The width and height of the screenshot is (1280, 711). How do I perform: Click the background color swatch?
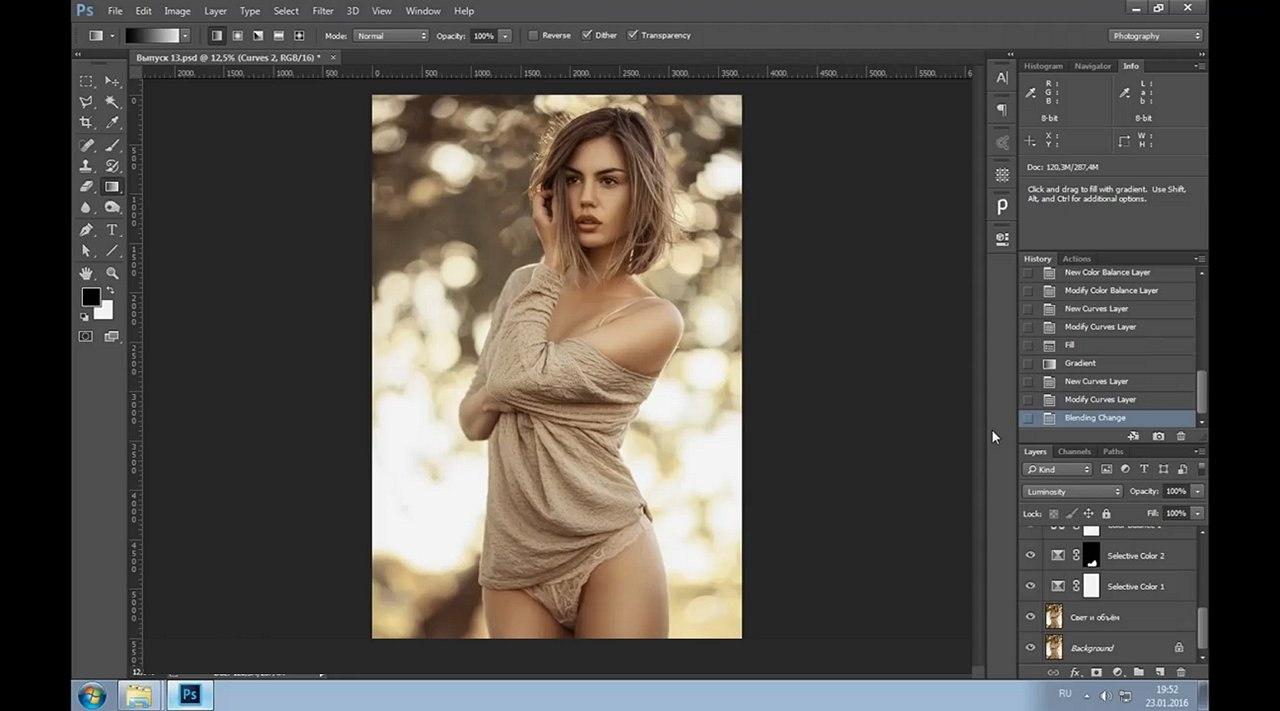tap(107, 313)
